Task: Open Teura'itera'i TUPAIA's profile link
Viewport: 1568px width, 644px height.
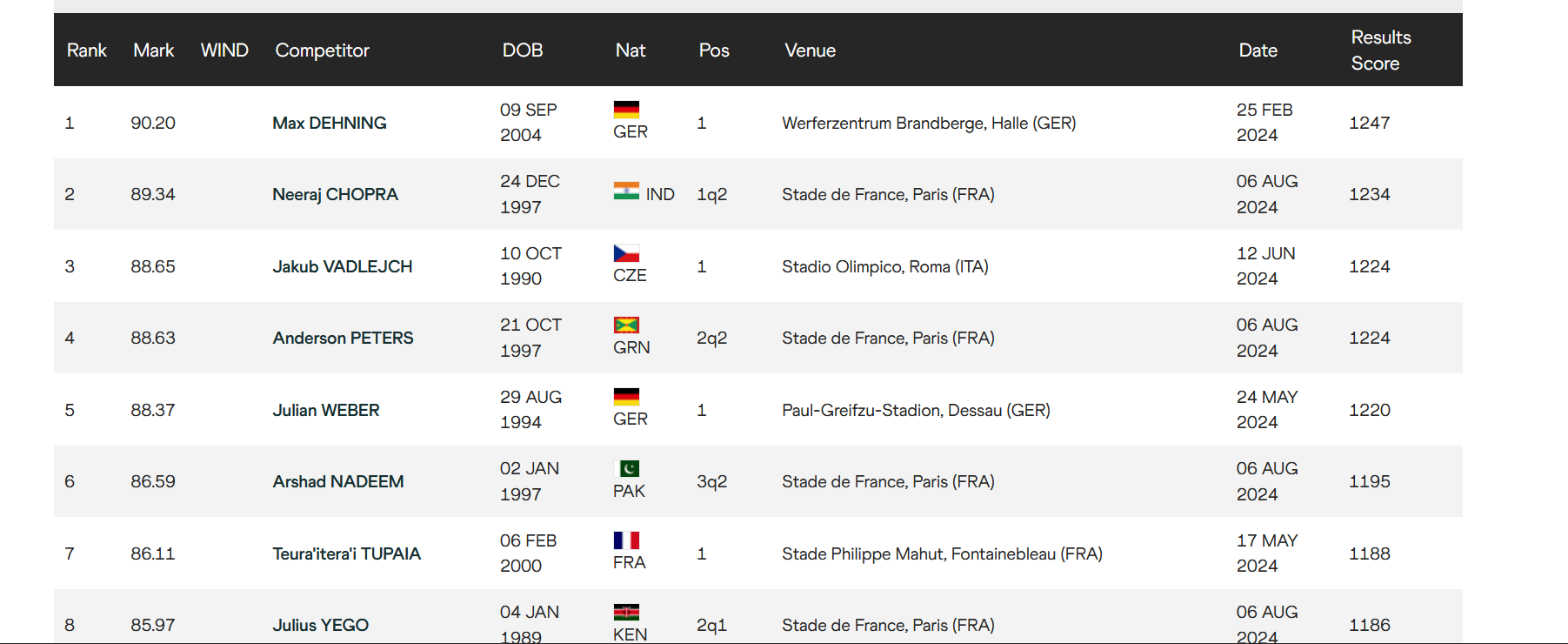Action: click(x=346, y=553)
